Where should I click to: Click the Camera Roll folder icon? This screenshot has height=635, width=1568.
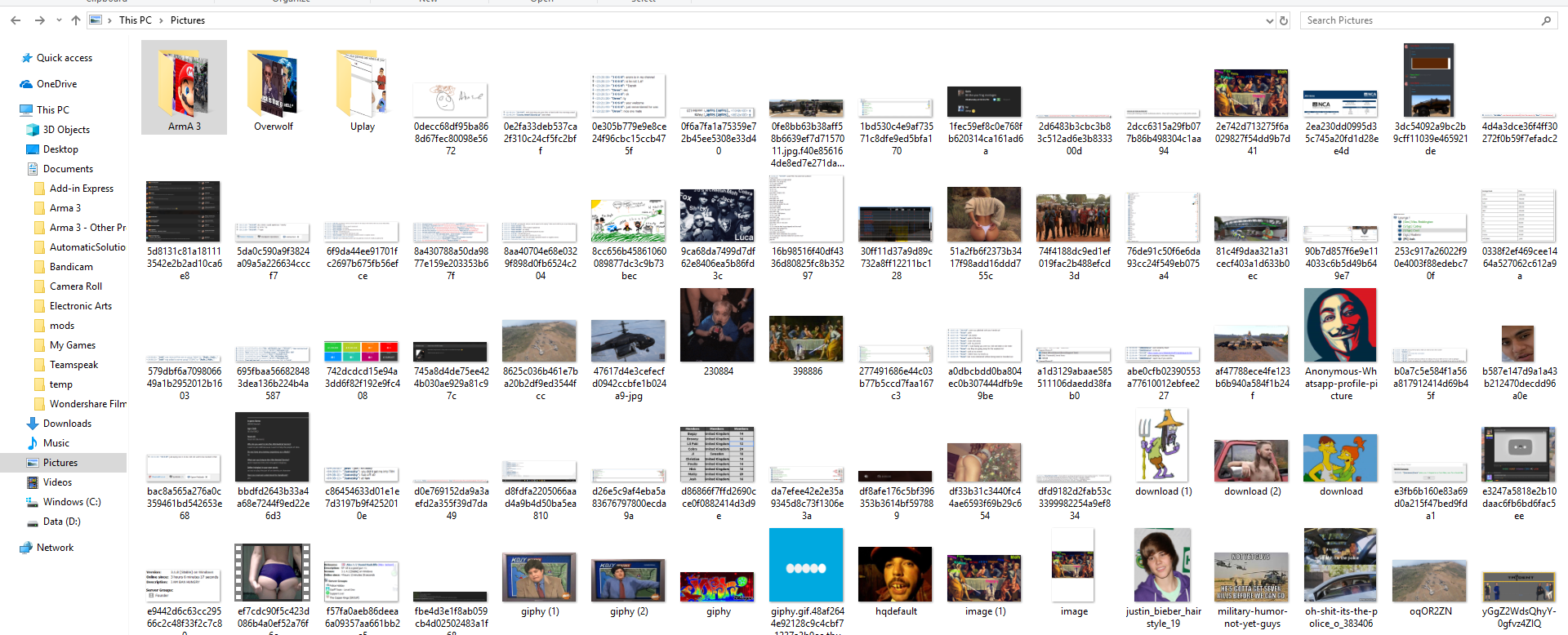tap(39, 286)
